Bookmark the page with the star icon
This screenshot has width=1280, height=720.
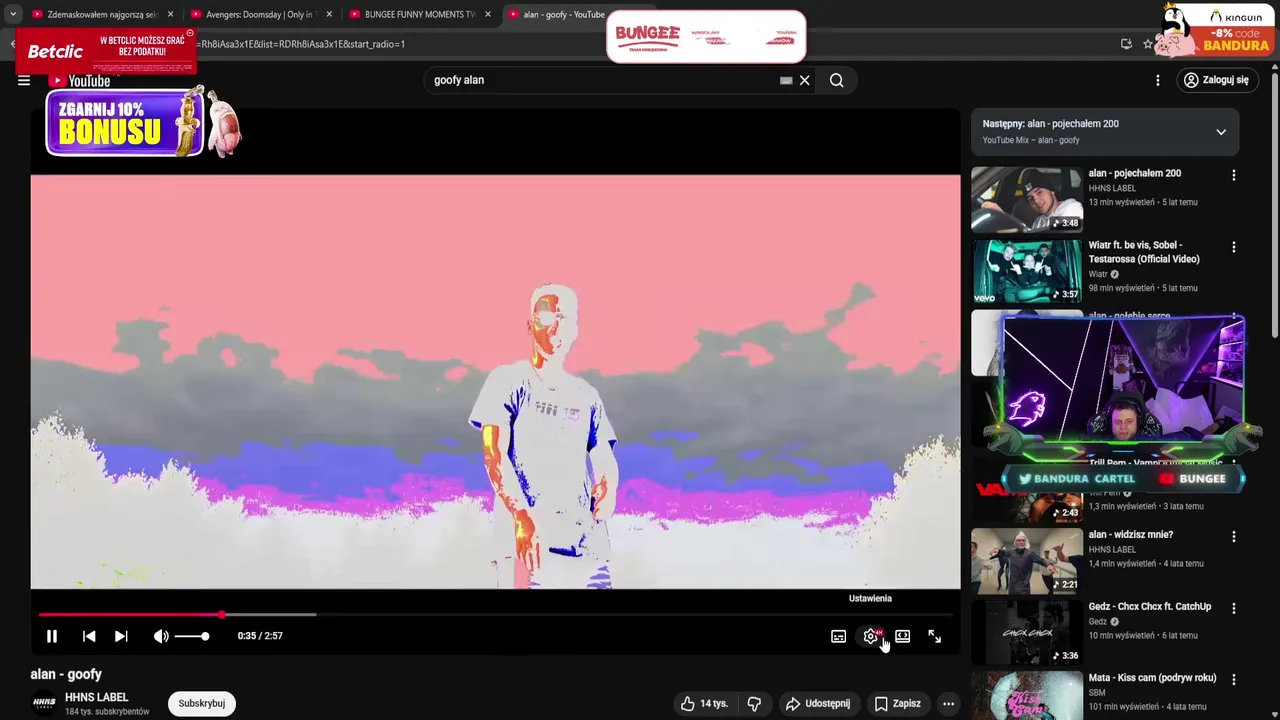pyautogui.click(x=1148, y=44)
